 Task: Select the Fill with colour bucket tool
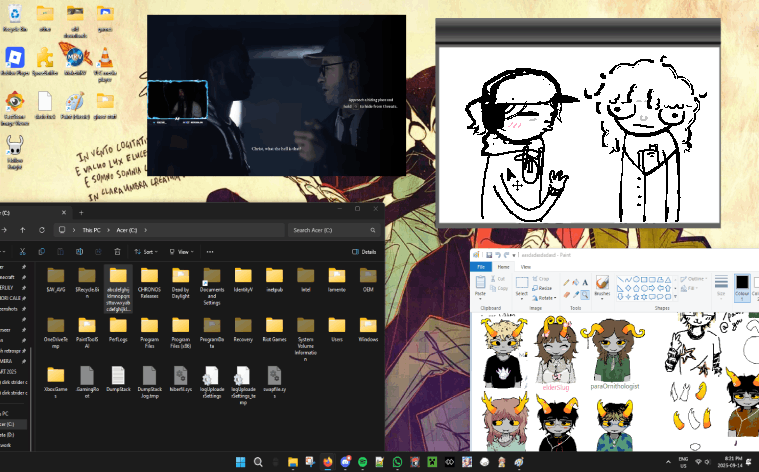[576, 282]
